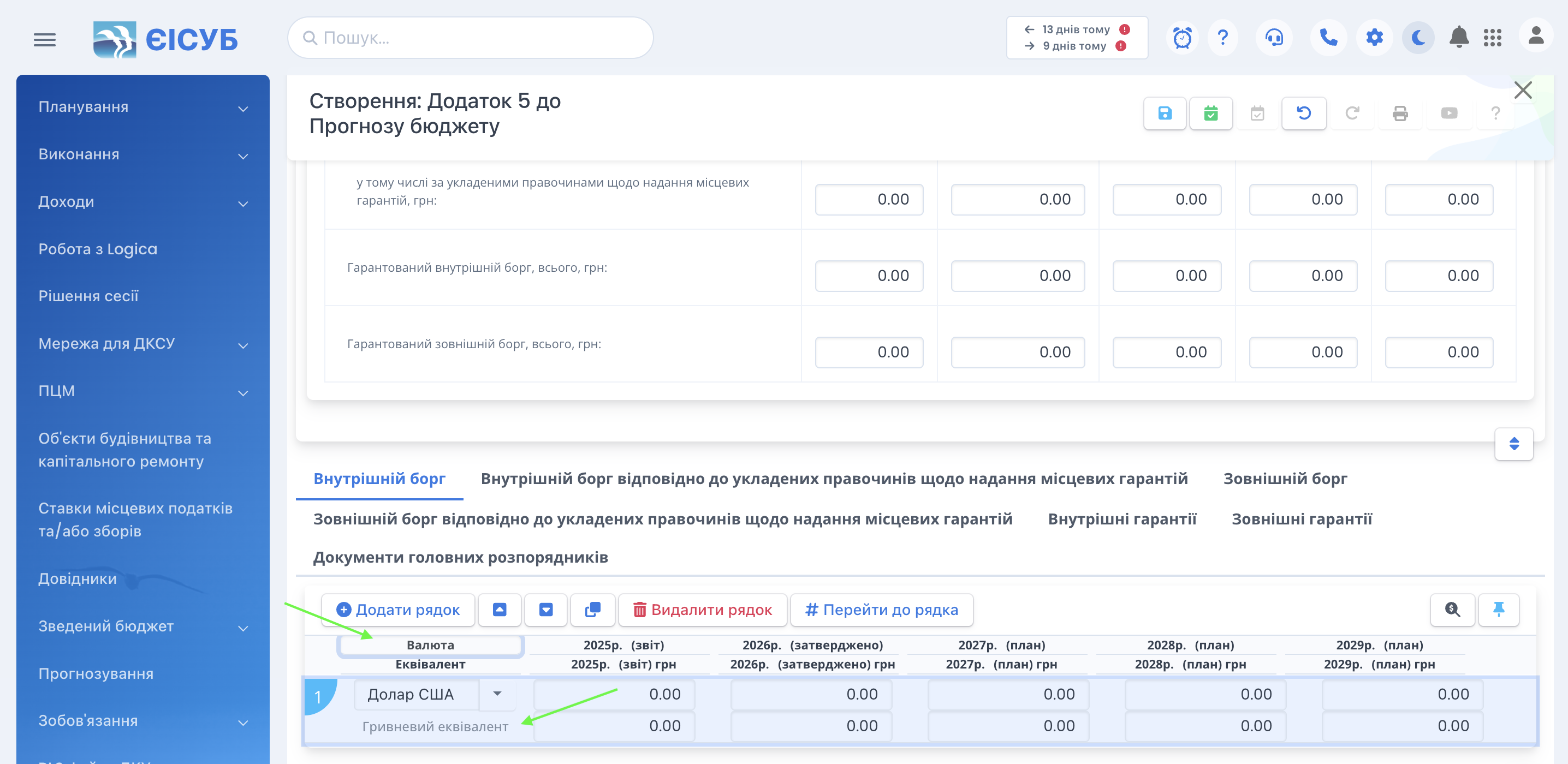Redo the last change
This screenshot has width=1568, height=764.
tap(1352, 113)
